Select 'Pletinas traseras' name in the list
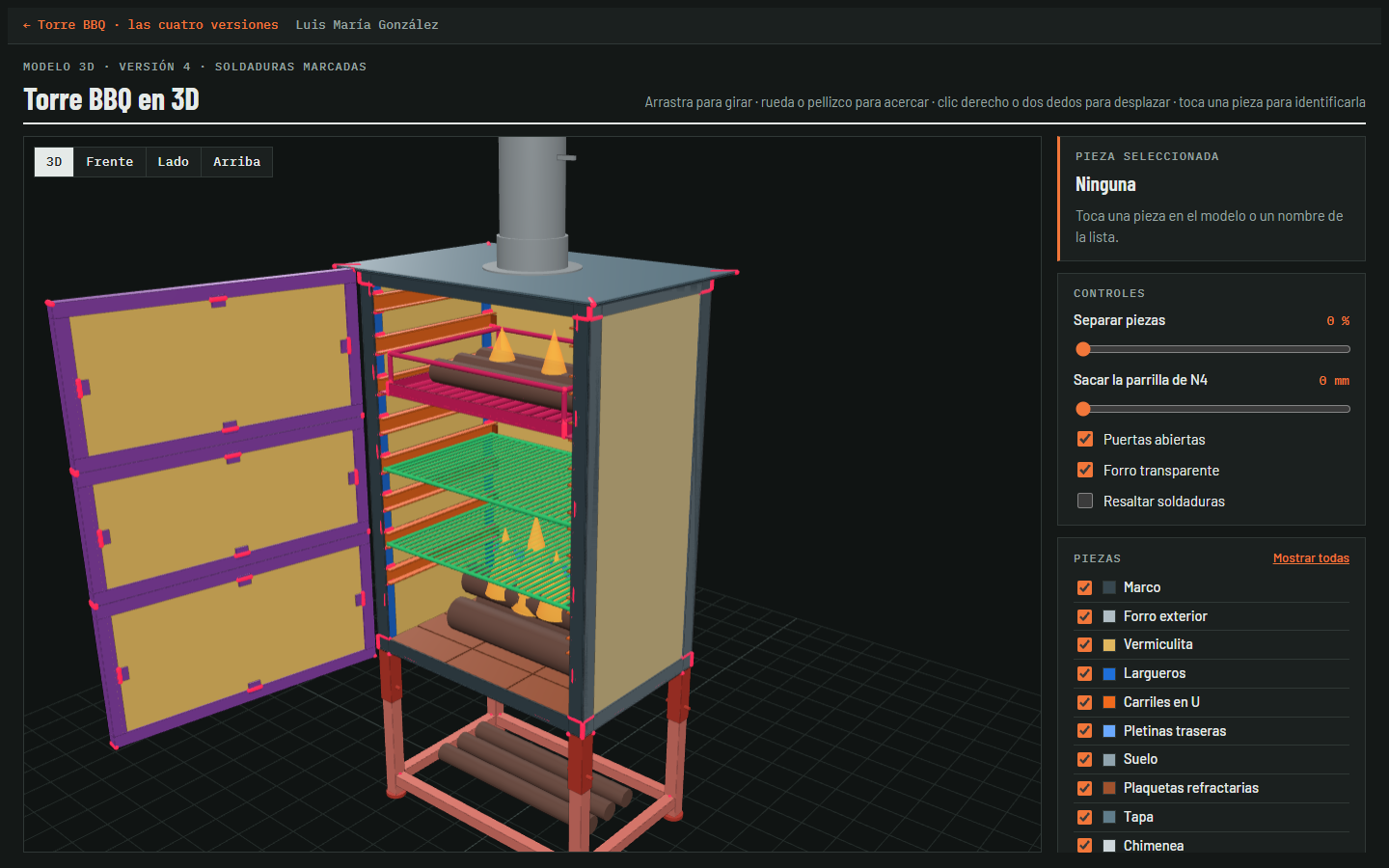Image resolution: width=1389 pixels, height=868 pixels. [1175, 731]
